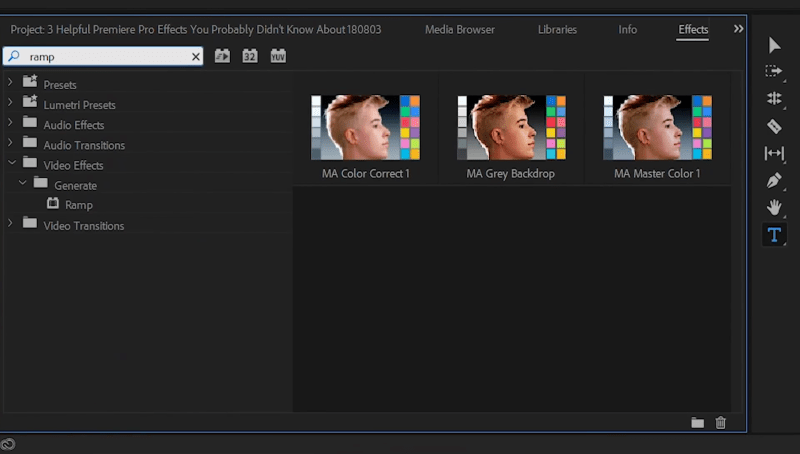Clear the ramp search text
Screen dimensions: 800x454
[195, 57]
